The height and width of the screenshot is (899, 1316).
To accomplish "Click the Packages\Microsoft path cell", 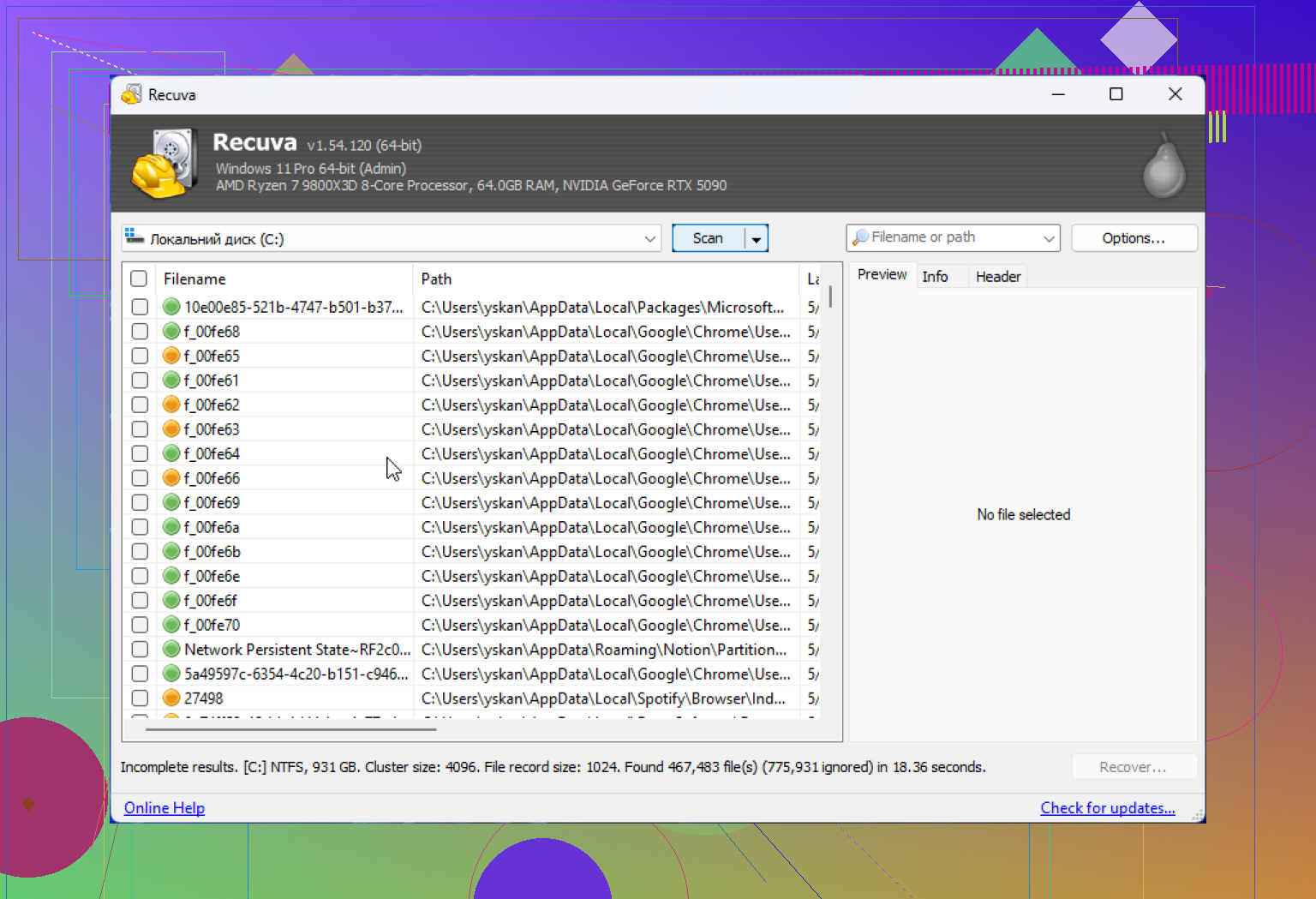I will [603, 307].
